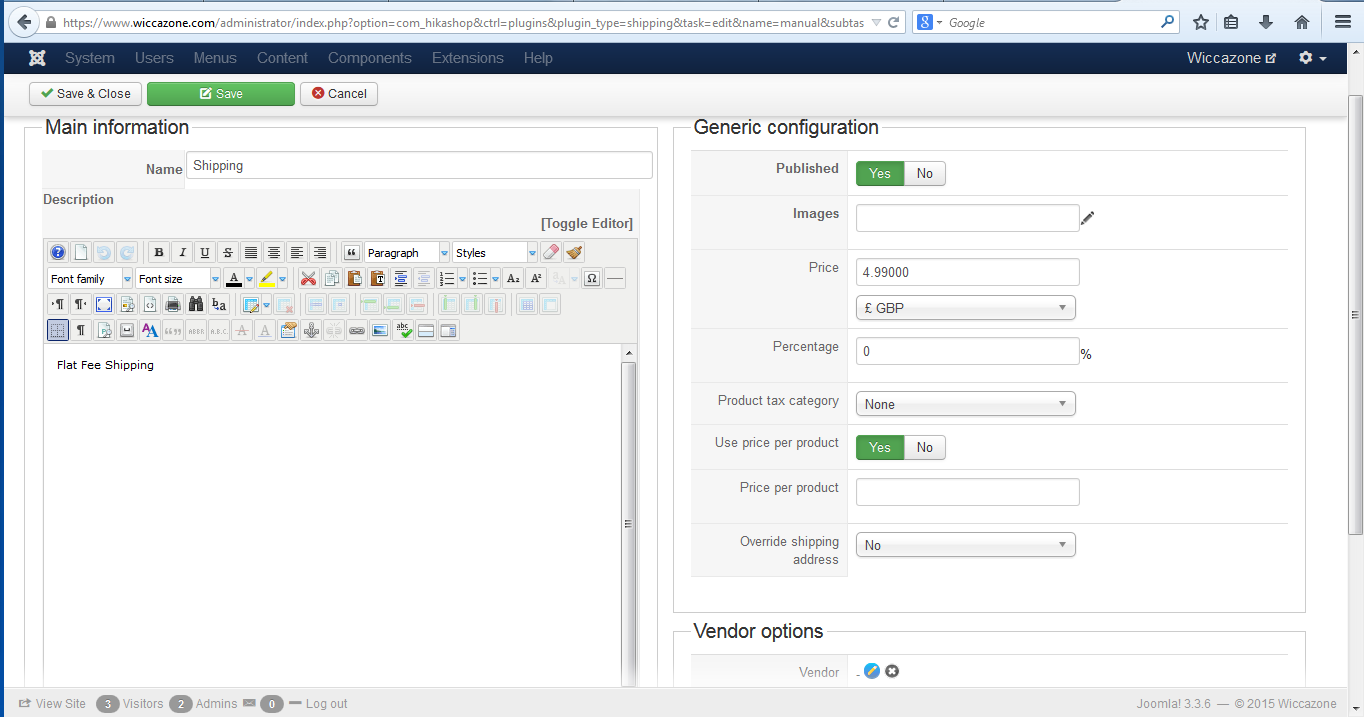Open the £ GBP currency dropdown
The width and height of the screenshot is (1364, 717).
pos(966,308)
